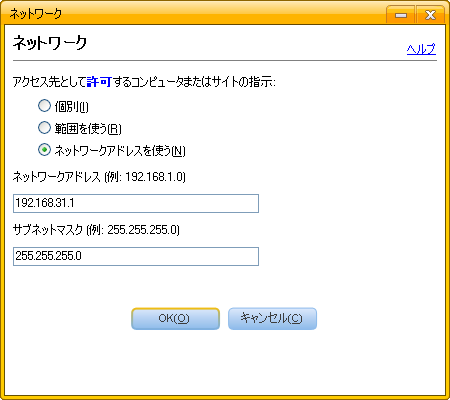The height and width of the screenshot is (400, 450).
Task: Click the horizontal separator line under heading
Action: (x=225, y=61)
